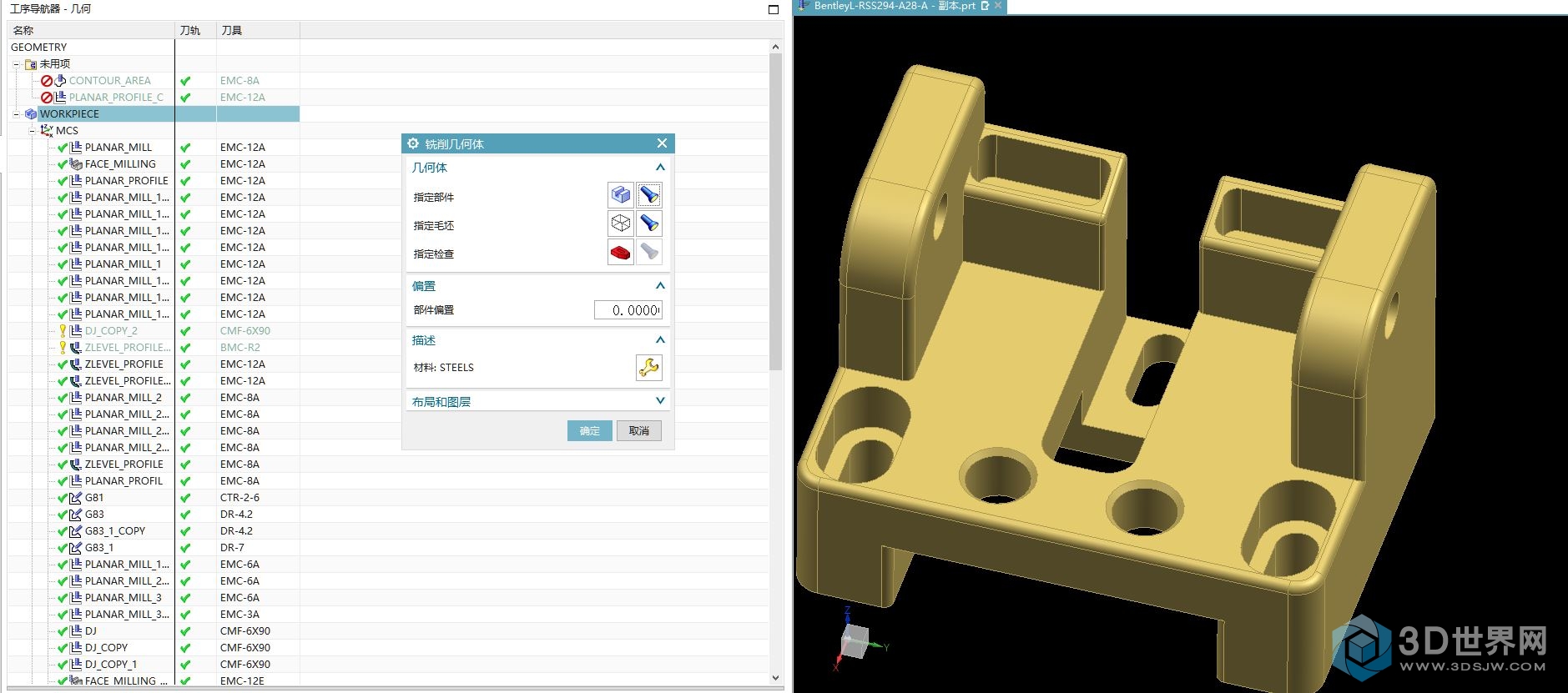Collapse the WORKPIECE tree node

(x=16, y=114)
